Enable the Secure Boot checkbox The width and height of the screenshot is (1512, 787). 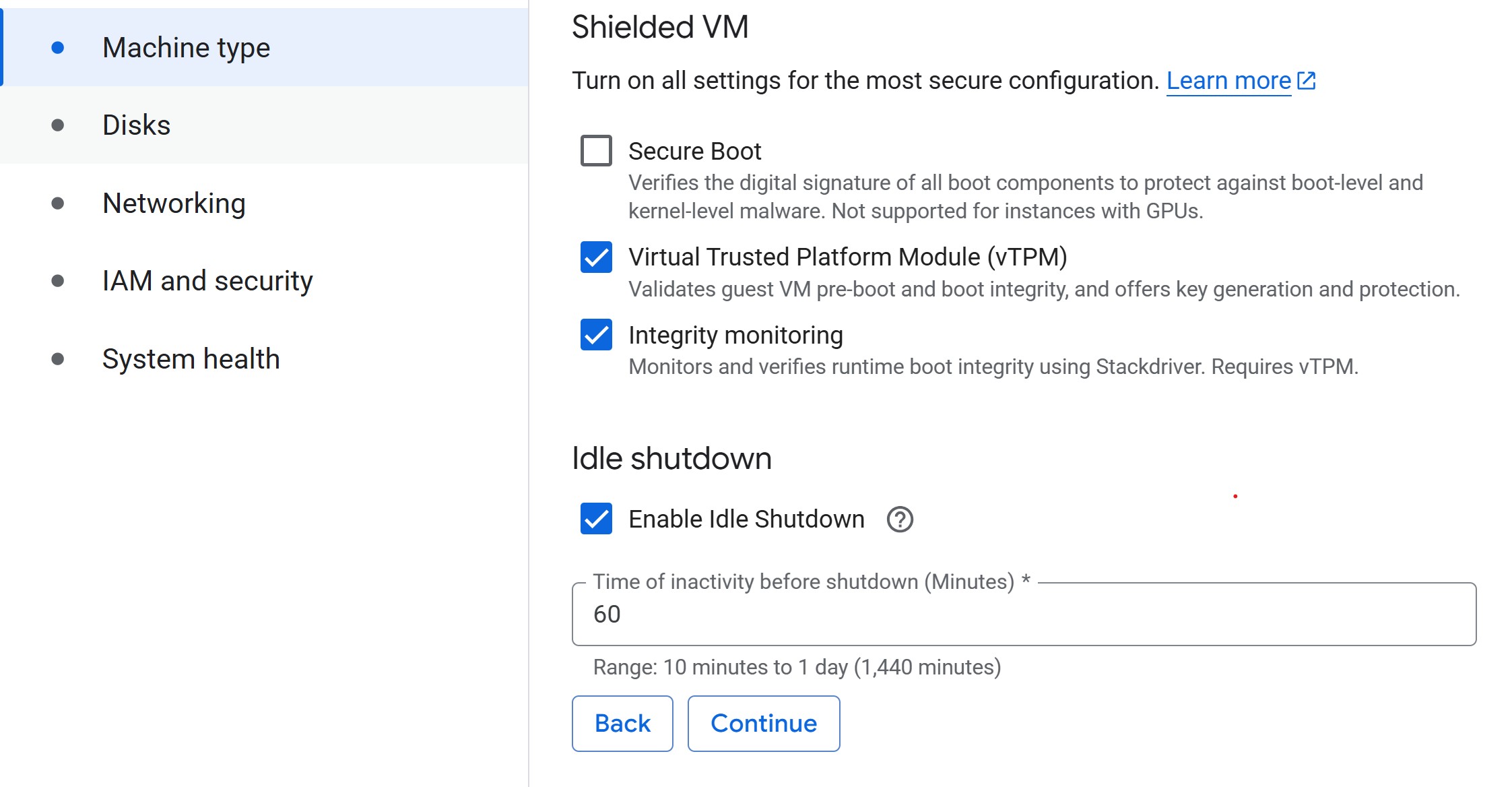[x=596, y=150]
